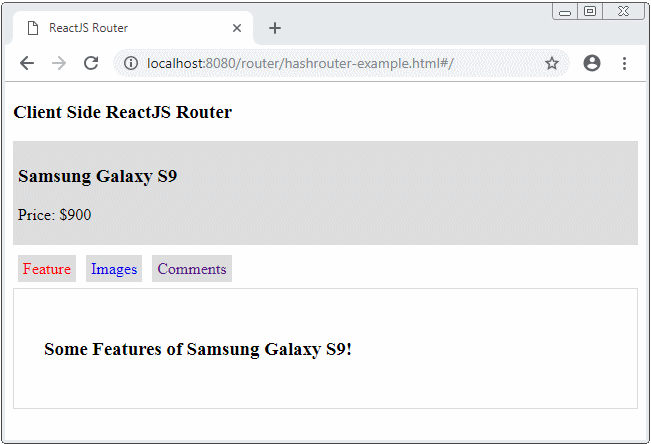The height and width of the screenshot is (444, 651).
Task: Click Some Features of Samsung Galaxy S9! text
Action: click(198, 349)
